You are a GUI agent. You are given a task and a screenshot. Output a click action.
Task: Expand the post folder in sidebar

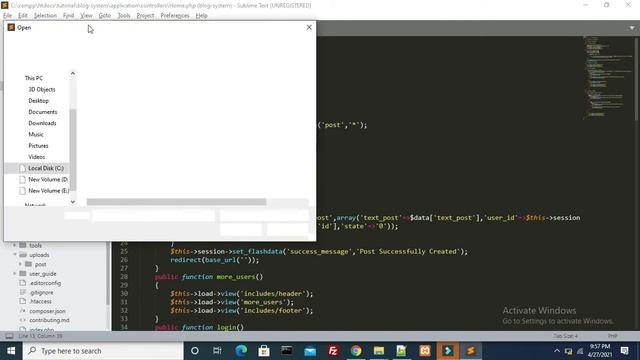[x=20, y=264]
